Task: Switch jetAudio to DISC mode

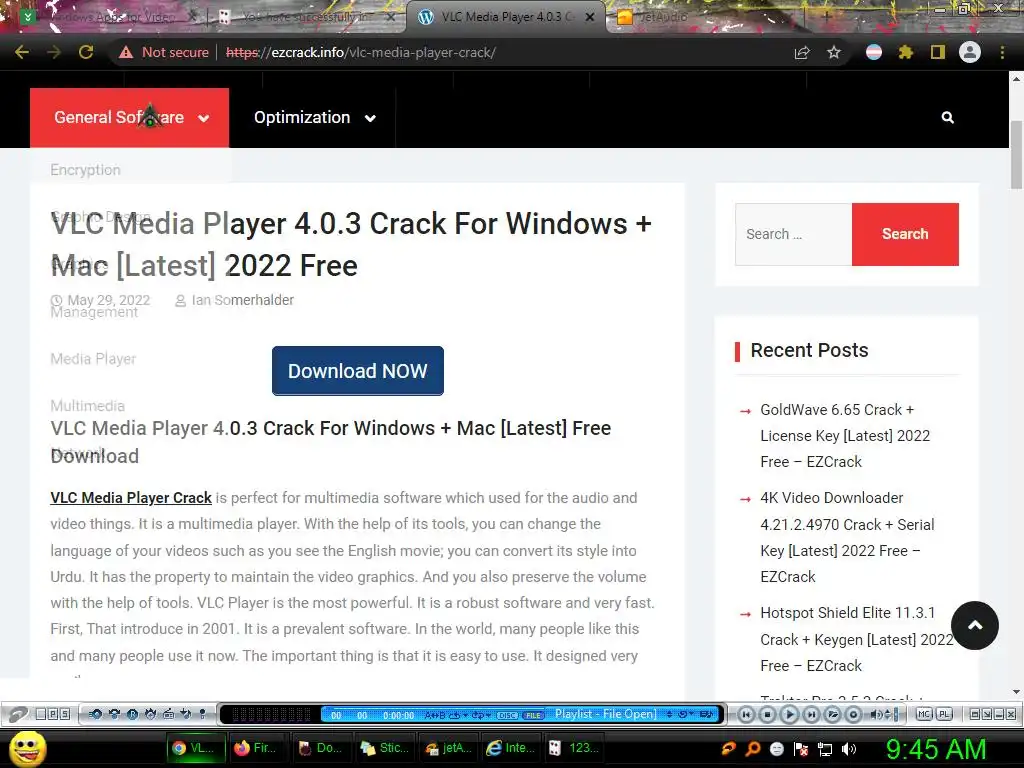Action: pos(507,715)
